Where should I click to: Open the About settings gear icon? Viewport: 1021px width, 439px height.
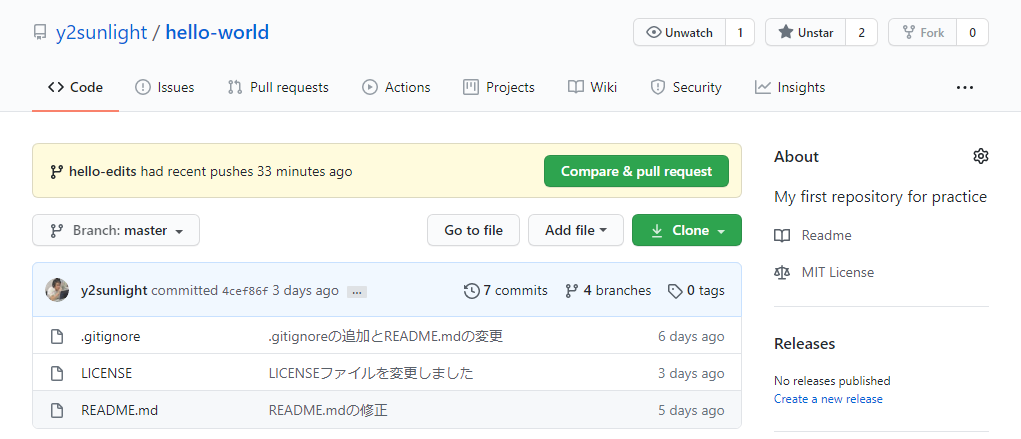pos(980,156)
